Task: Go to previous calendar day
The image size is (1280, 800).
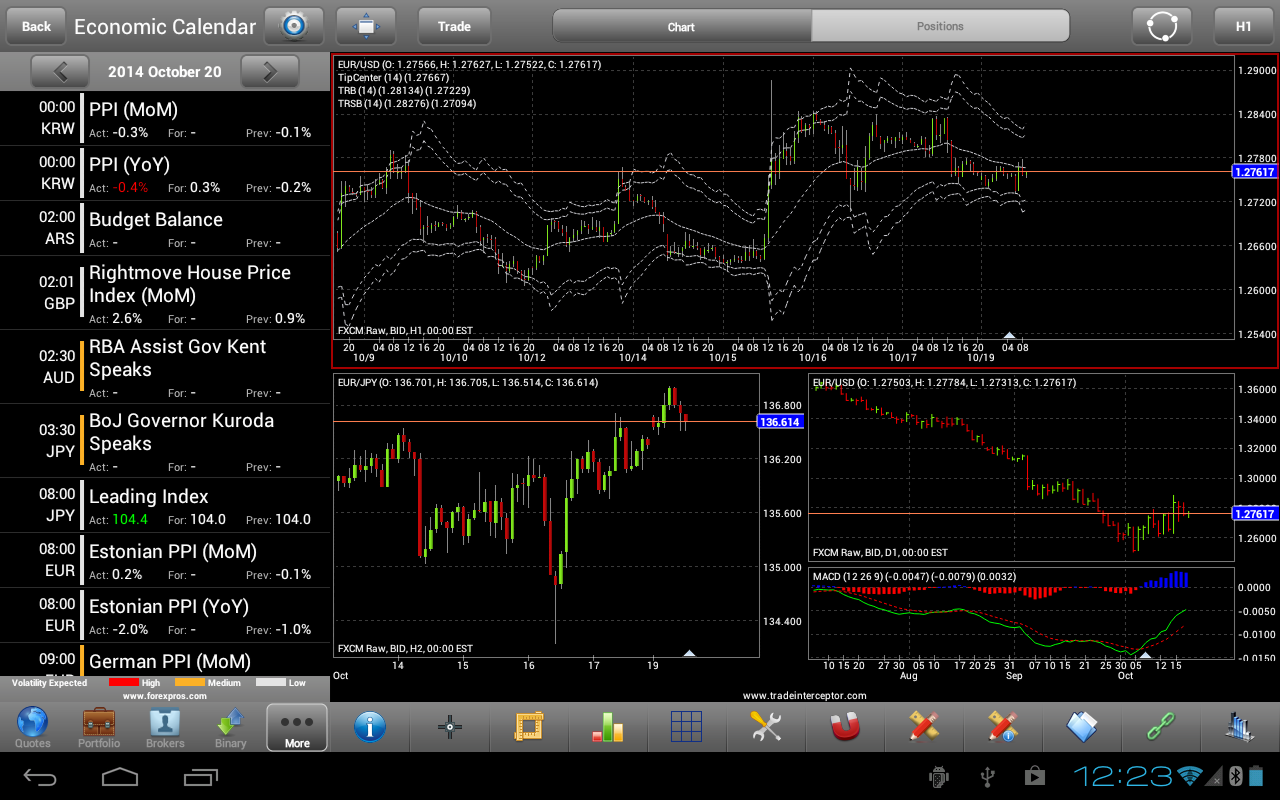Action: point(60,71)
